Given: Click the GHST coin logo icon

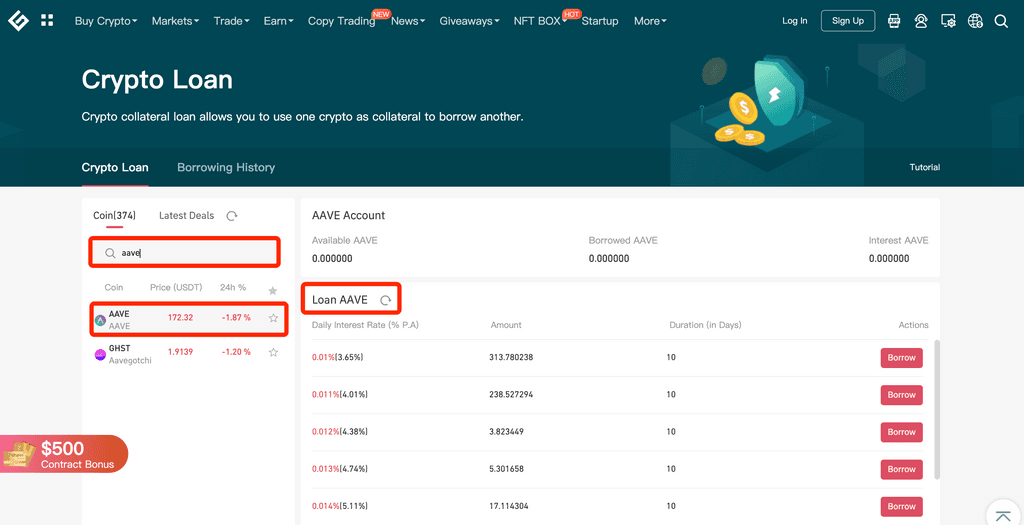Looking at the screenshot, I should point(100,355).
